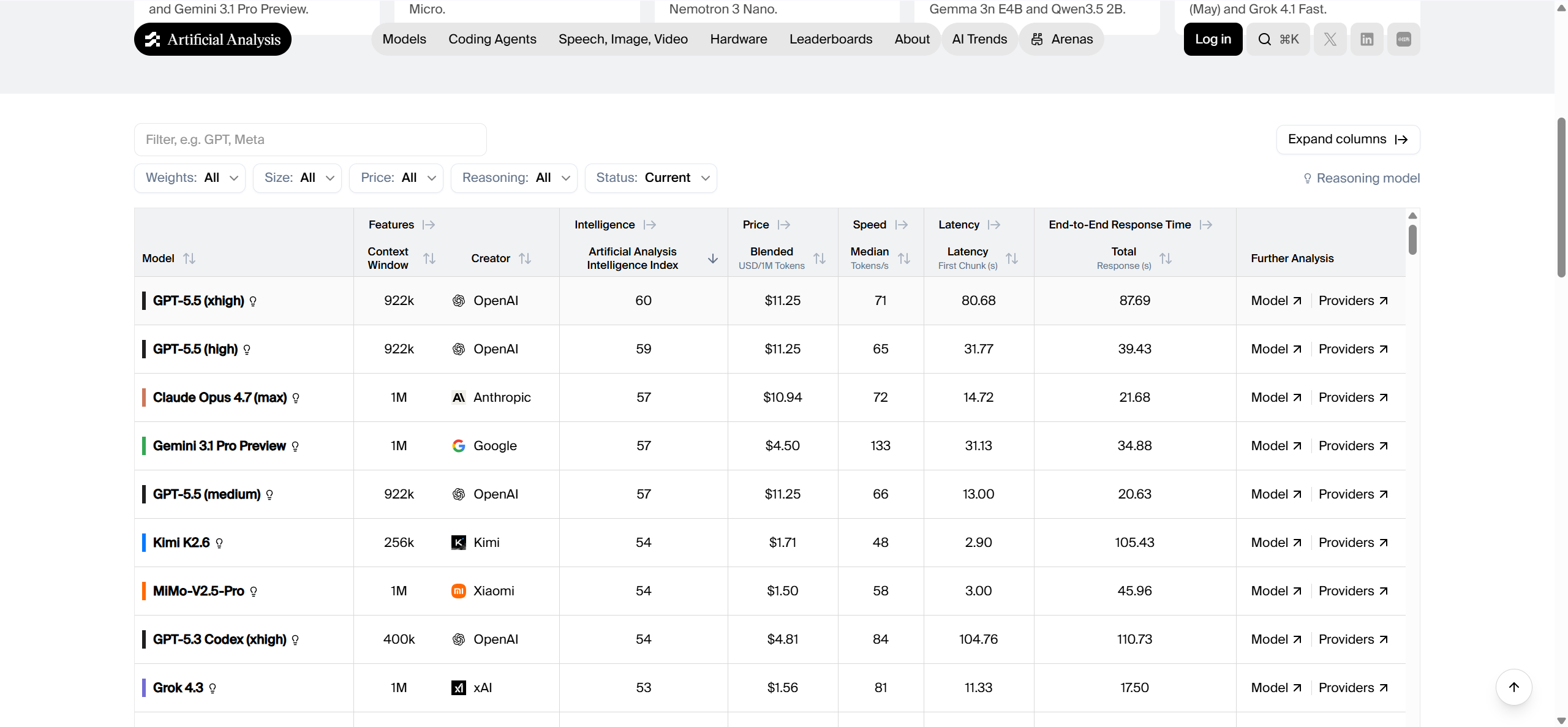Click reasoning bulb icon beside GPT-5.5 (xhigh)
Image resolution: width=1568 pixels, height=727 pixels.
pyautogui.click(x=253, y=301)
